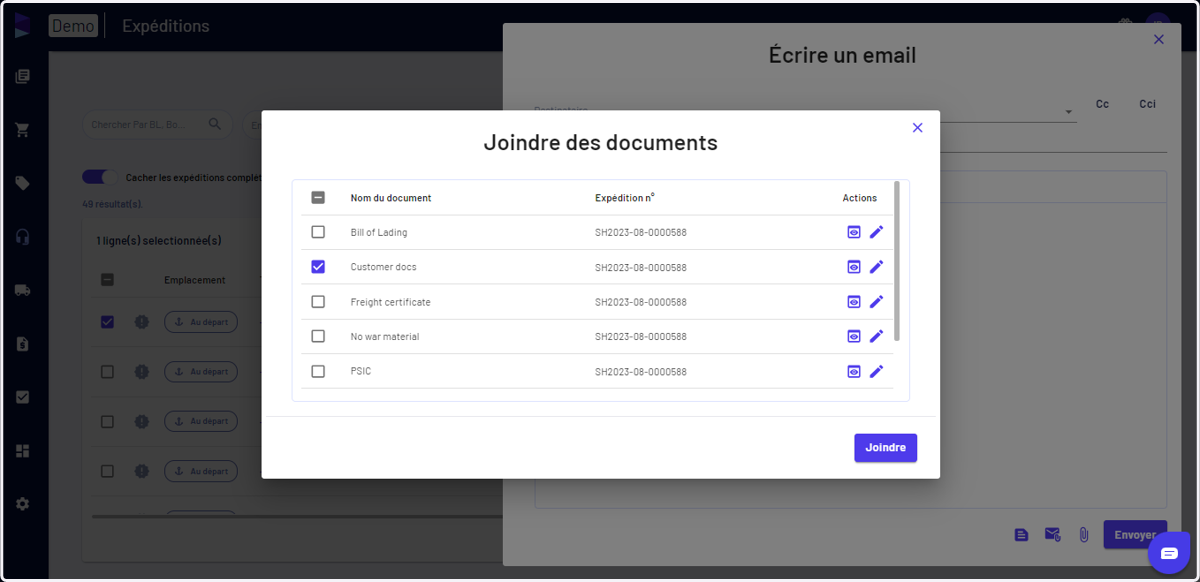The height and width of the screenshot is (582, 1200).
Task: Click the search magnifier icon in Expéditions
Action: click(215, 124)
